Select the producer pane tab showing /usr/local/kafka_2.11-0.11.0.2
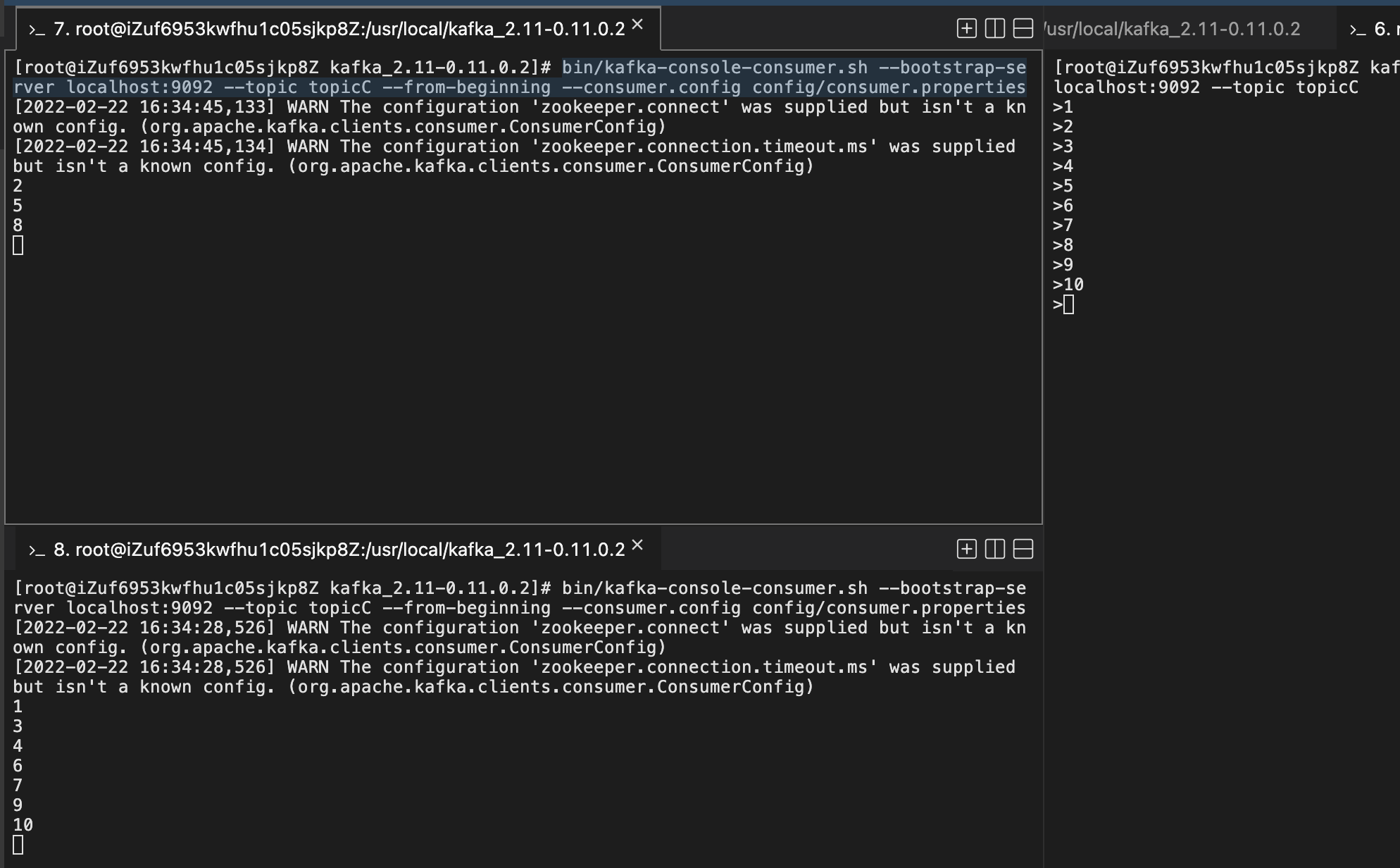Image resolution: width=1400 pixels, height=868 pixels. (x=1169, y=30)
